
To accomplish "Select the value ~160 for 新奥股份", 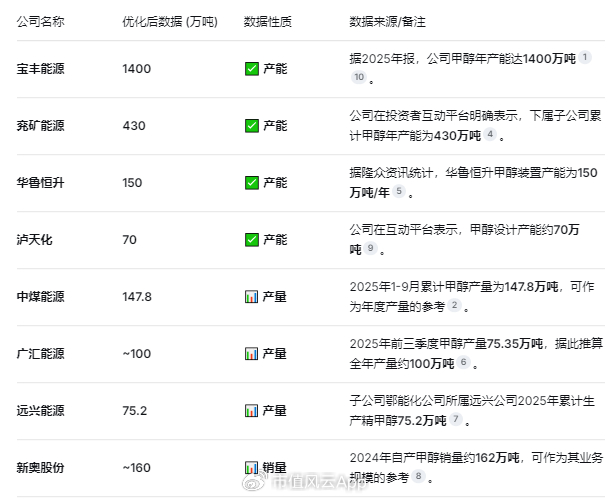I will tap(137, 468).
